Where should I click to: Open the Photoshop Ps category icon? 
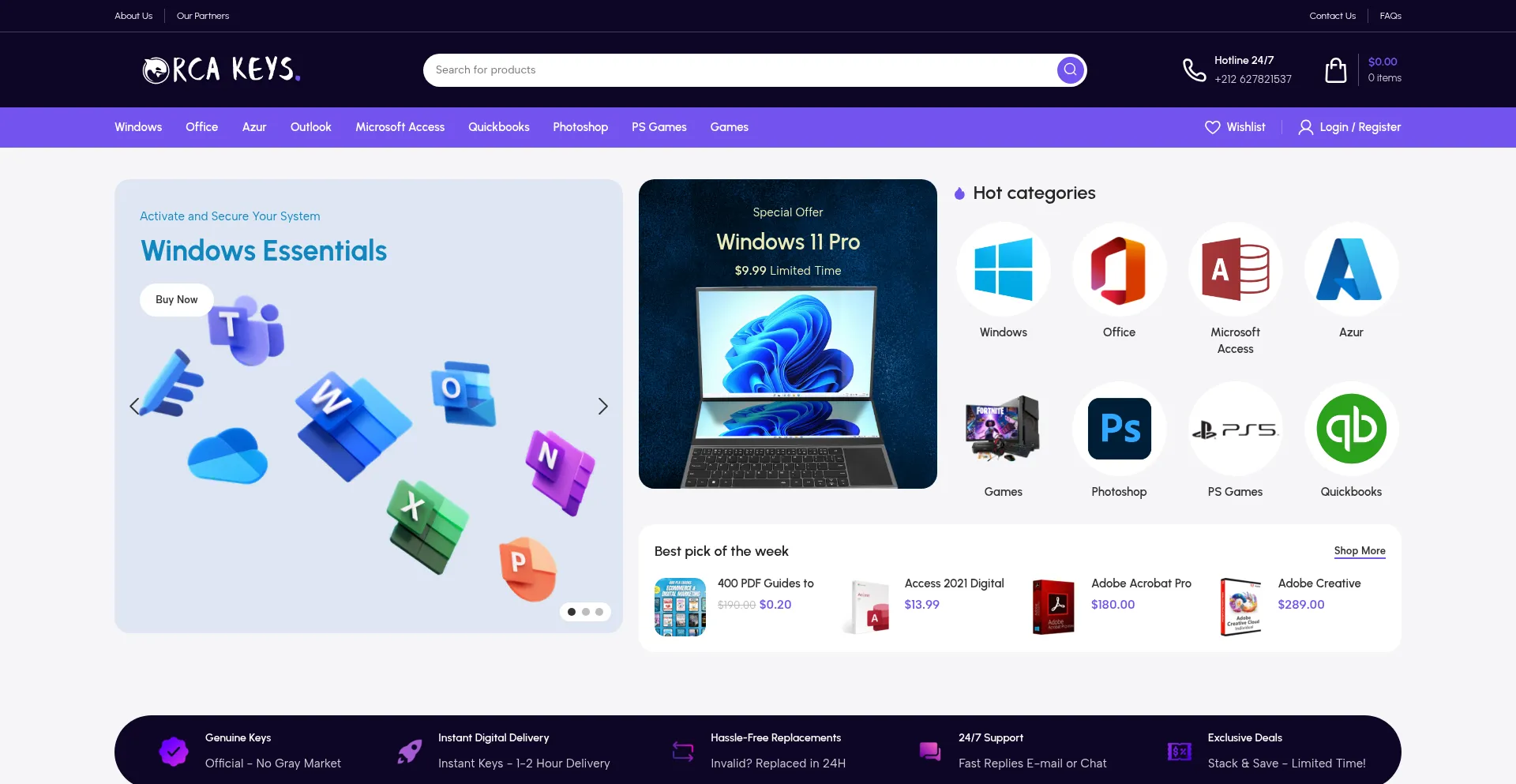pyautogui.click(x=1119, y=429)
